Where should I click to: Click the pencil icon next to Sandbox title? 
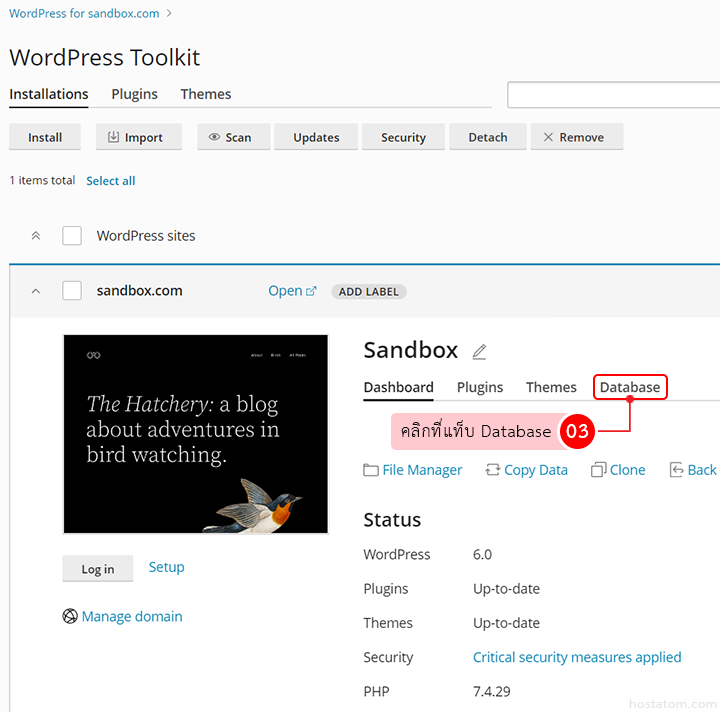479,352
